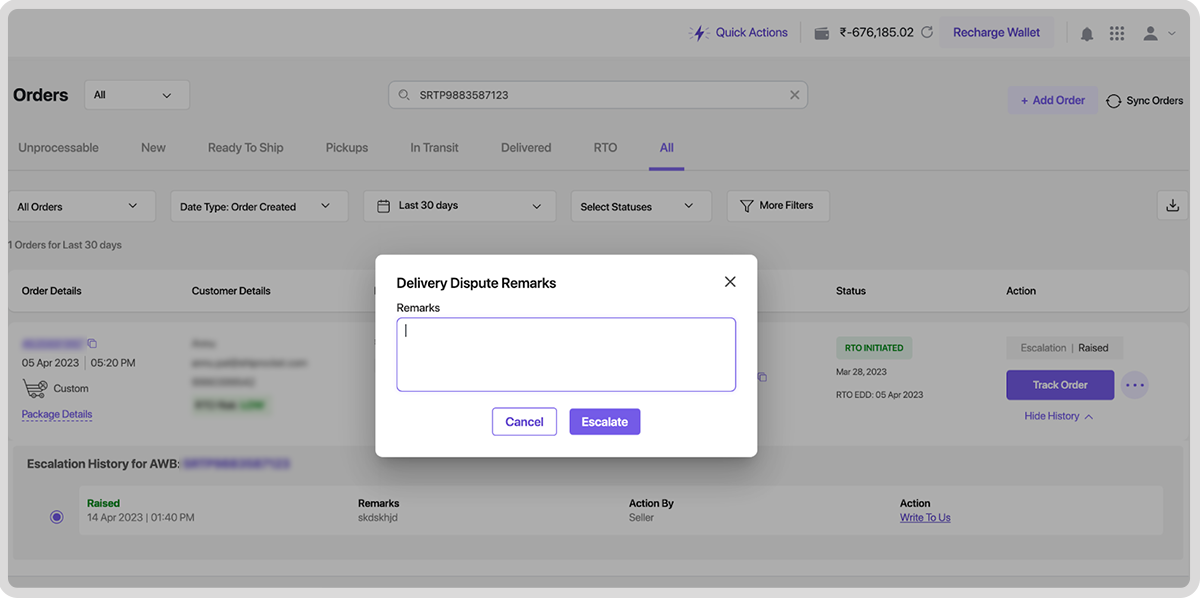Image resolution: width=1200 pixels, height=598 pixels.
Task: Click the Recharge Wallet button
Action: 996,33
